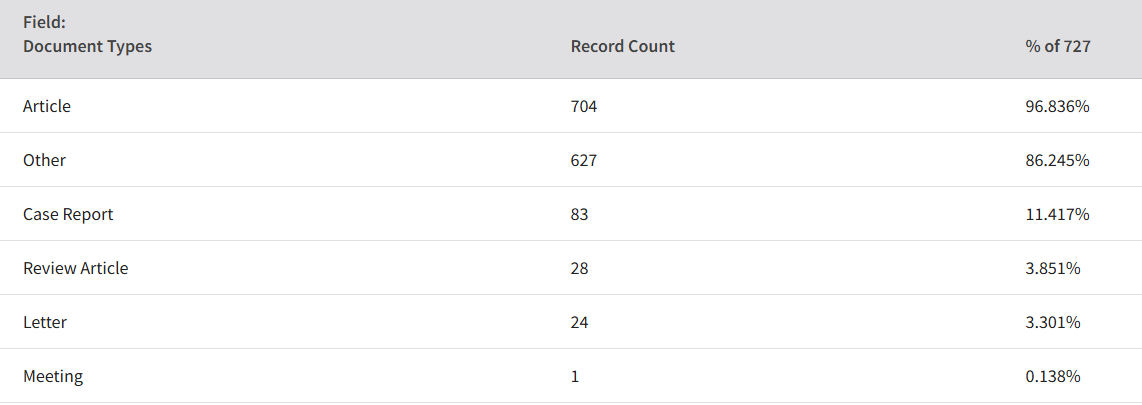Click the 86.245% percentage value
Image resolution: width=1142 pixels, height=405 pixels.
click(x=1057, y=160)
